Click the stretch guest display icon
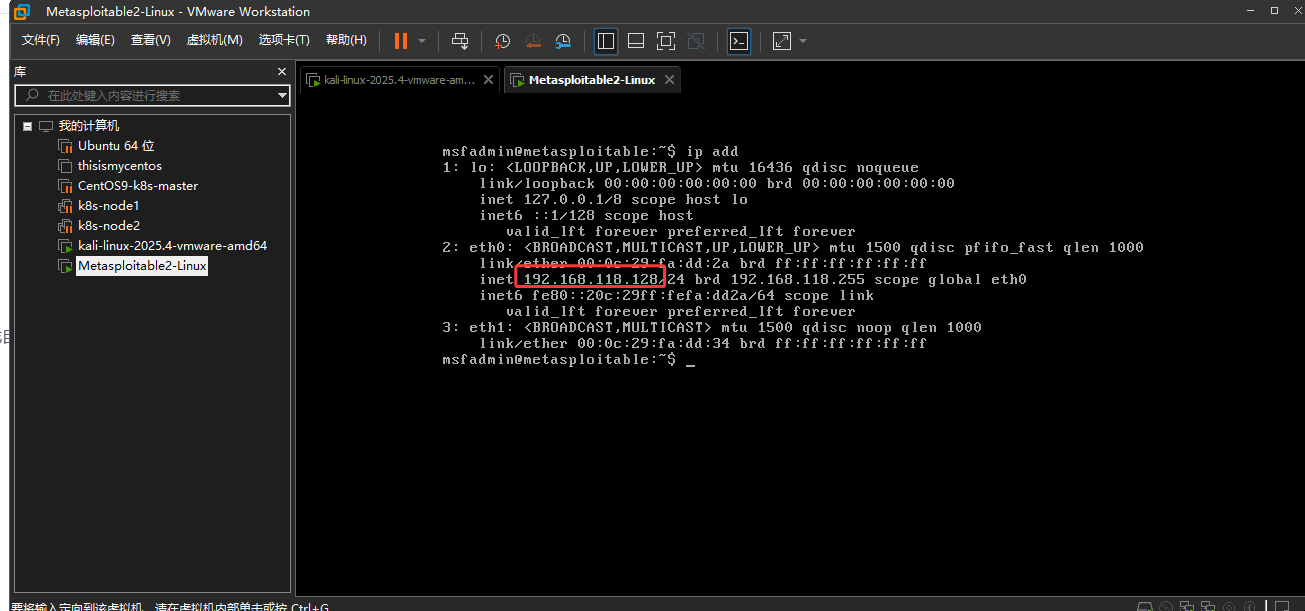The width and height of the screenshot is (1305, 611). 782,41
